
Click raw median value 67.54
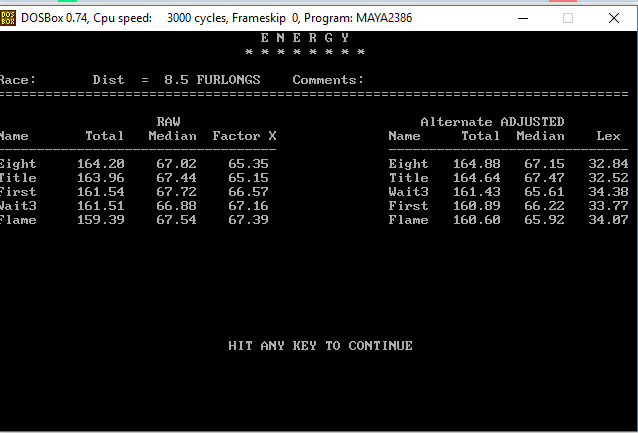click(176, 220)
